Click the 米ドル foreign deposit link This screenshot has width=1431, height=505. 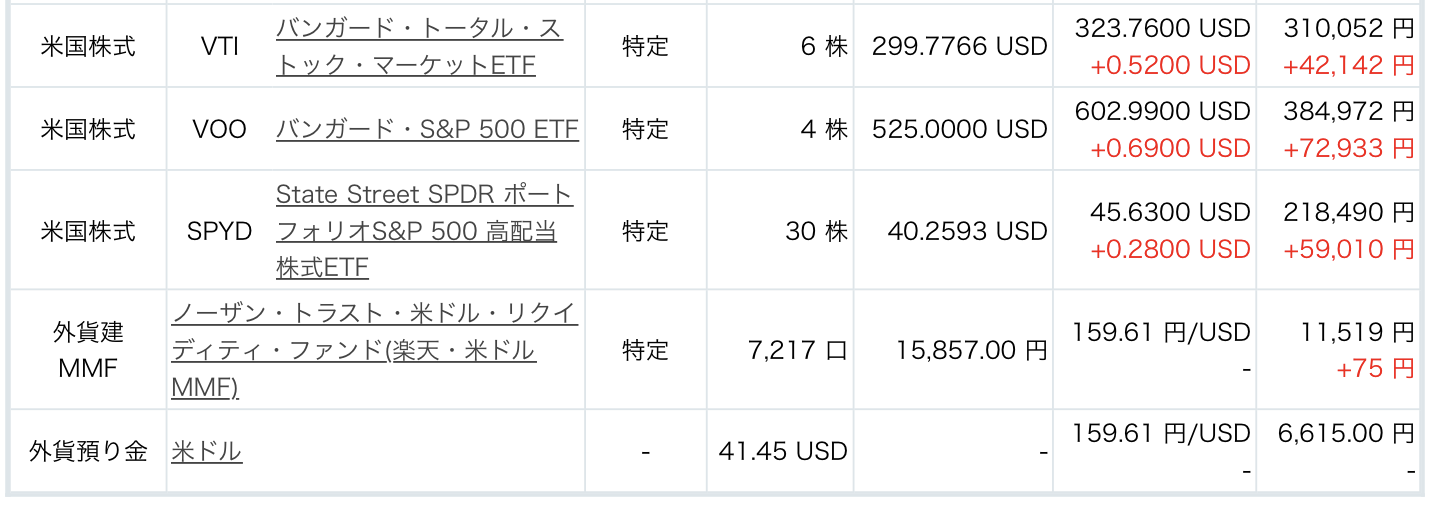point(207,451)
